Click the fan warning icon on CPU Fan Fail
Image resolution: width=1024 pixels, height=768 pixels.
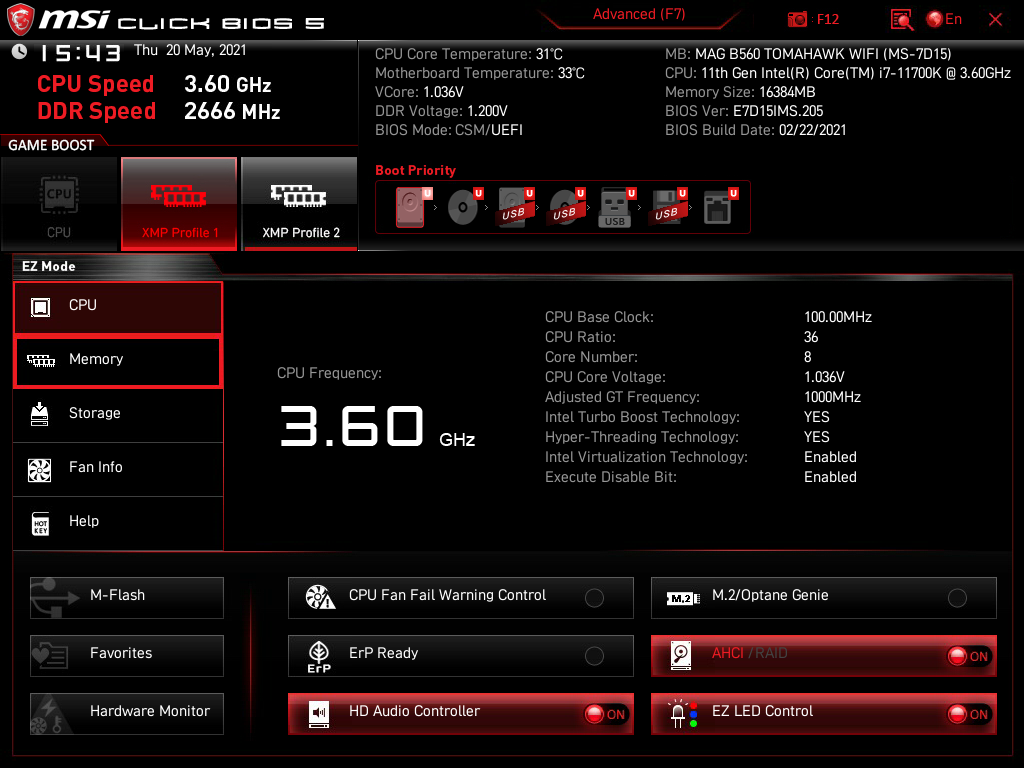point(320,597)
